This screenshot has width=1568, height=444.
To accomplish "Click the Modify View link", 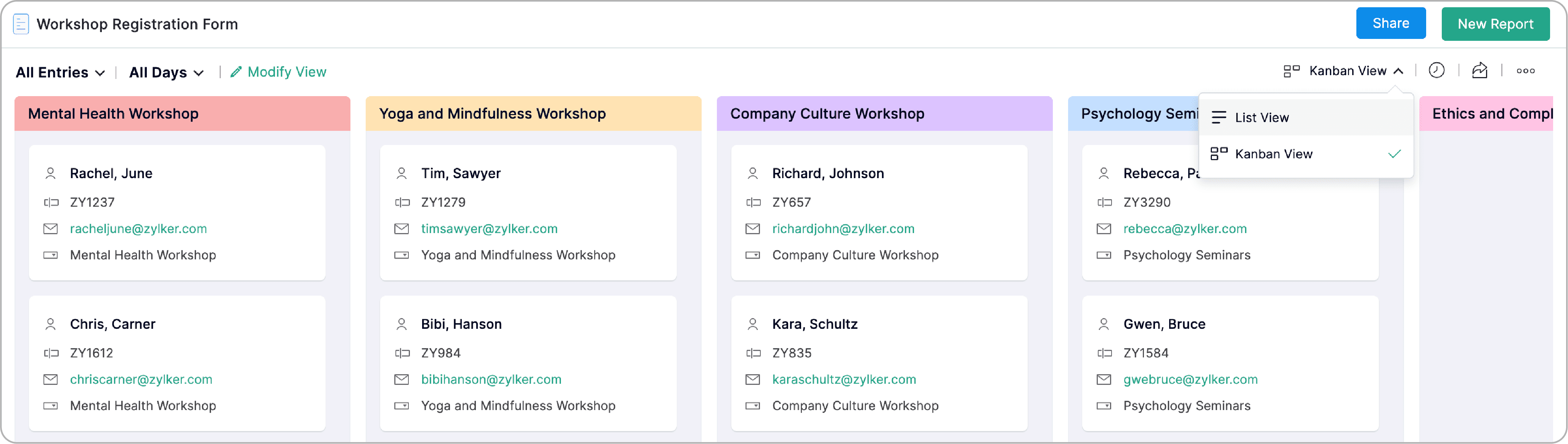I will pyautogui.click(x=287, y=72).
